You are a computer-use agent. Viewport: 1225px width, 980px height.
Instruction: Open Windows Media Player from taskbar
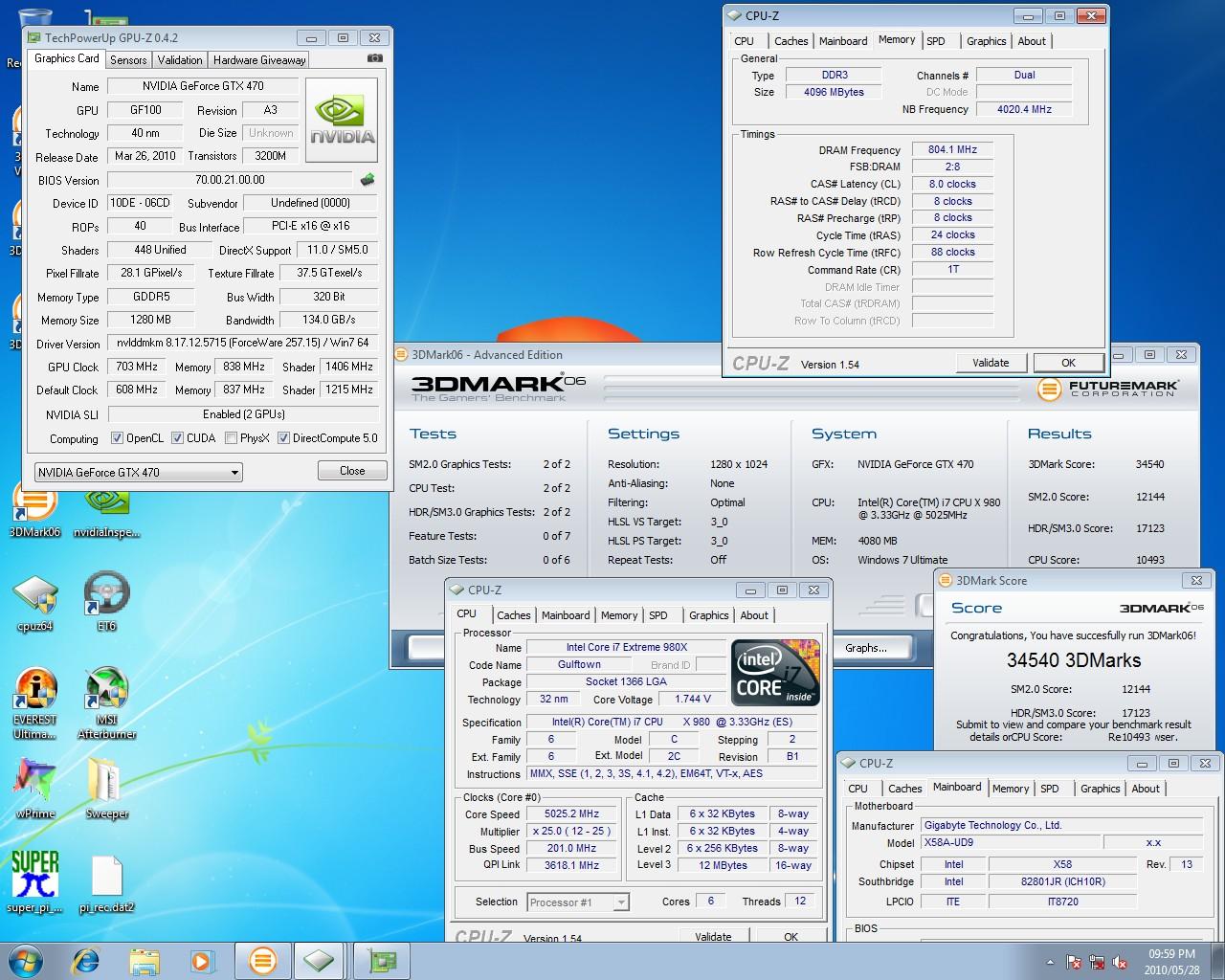(x=202, y=960)
